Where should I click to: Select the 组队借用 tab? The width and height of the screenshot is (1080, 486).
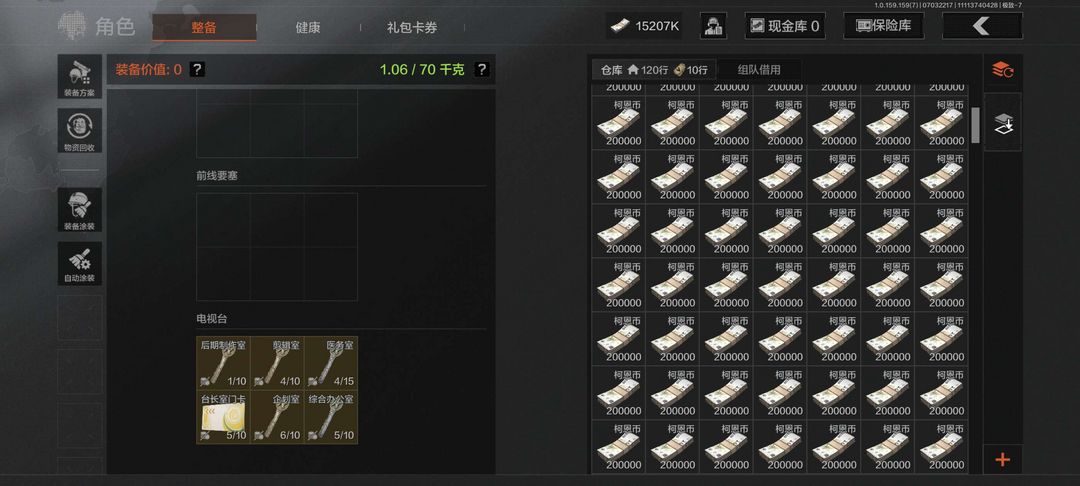(759, 70)
